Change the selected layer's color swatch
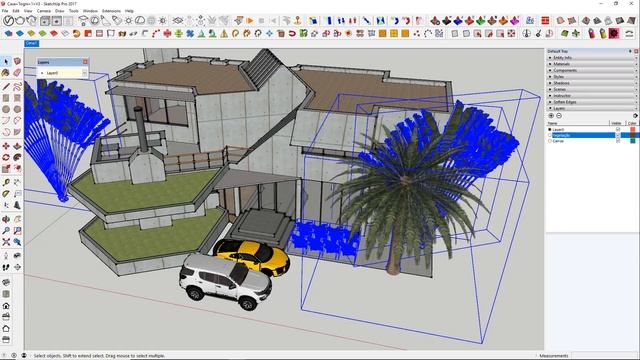640x360 pixels. click(633, 135)
